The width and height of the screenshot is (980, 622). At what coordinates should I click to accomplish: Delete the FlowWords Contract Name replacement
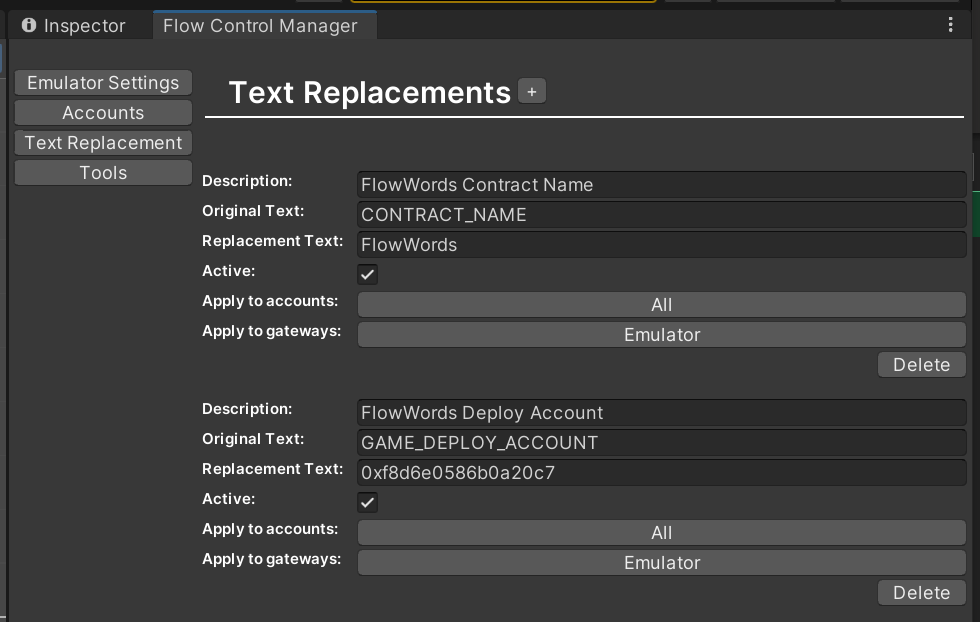(921, 364)
